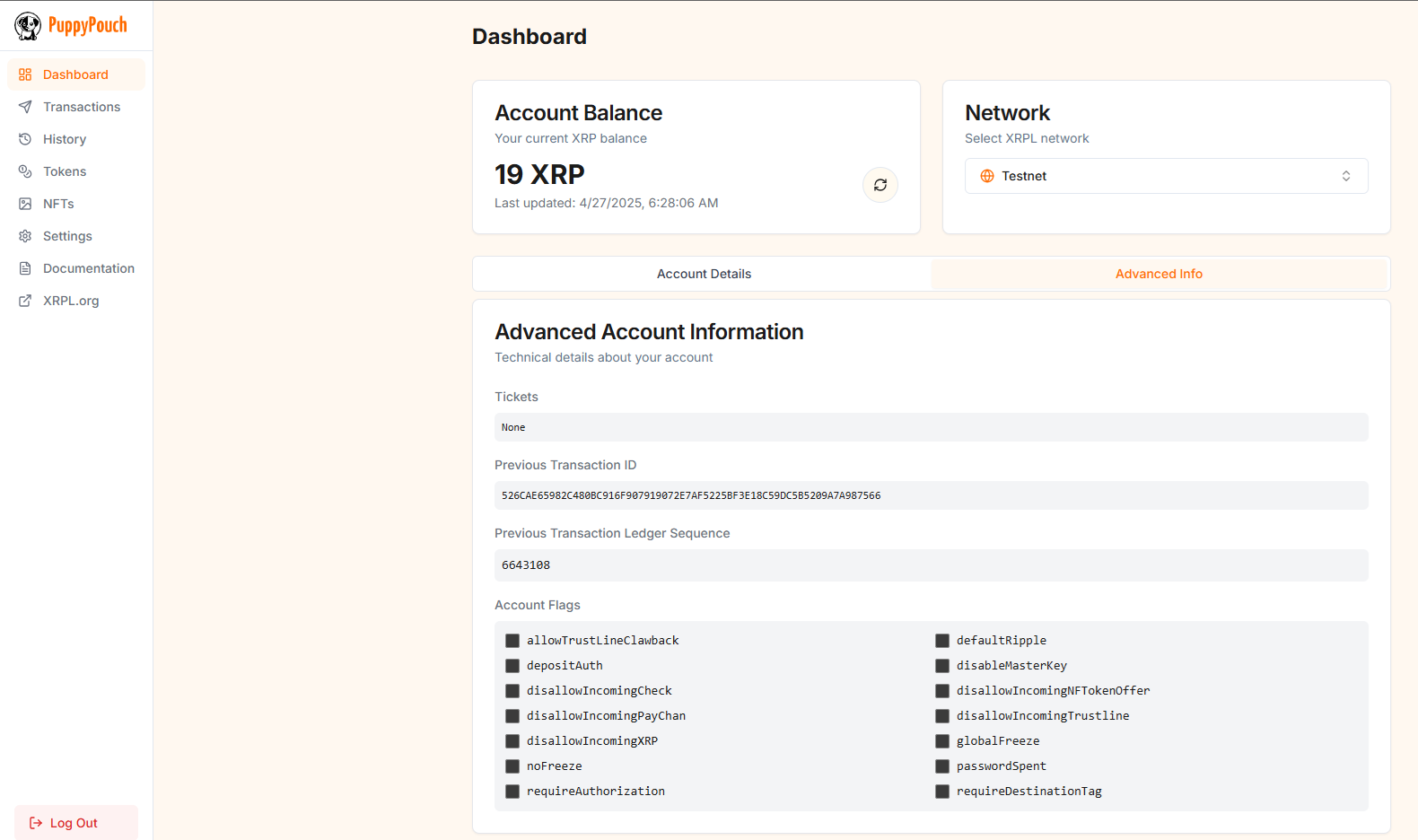Refresh the XRP account balance
1418x840 pixels.
pos(880,185)
